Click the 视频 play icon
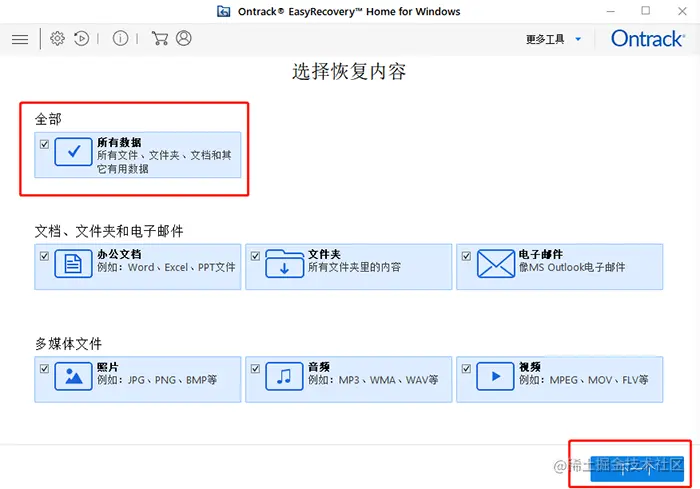Image resolution: width=700 pixels, height=489 pixels. point(496,376)
